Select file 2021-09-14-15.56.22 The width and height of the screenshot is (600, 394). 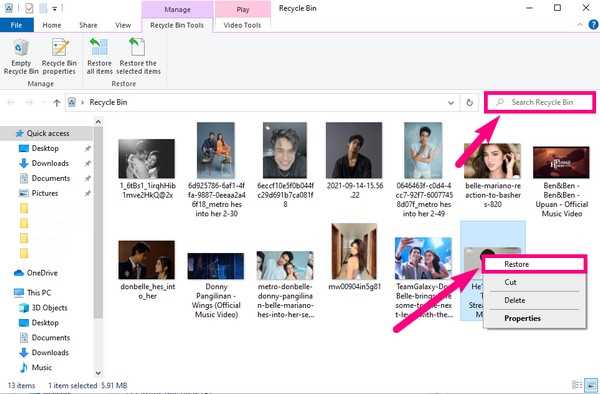(354, 160)
